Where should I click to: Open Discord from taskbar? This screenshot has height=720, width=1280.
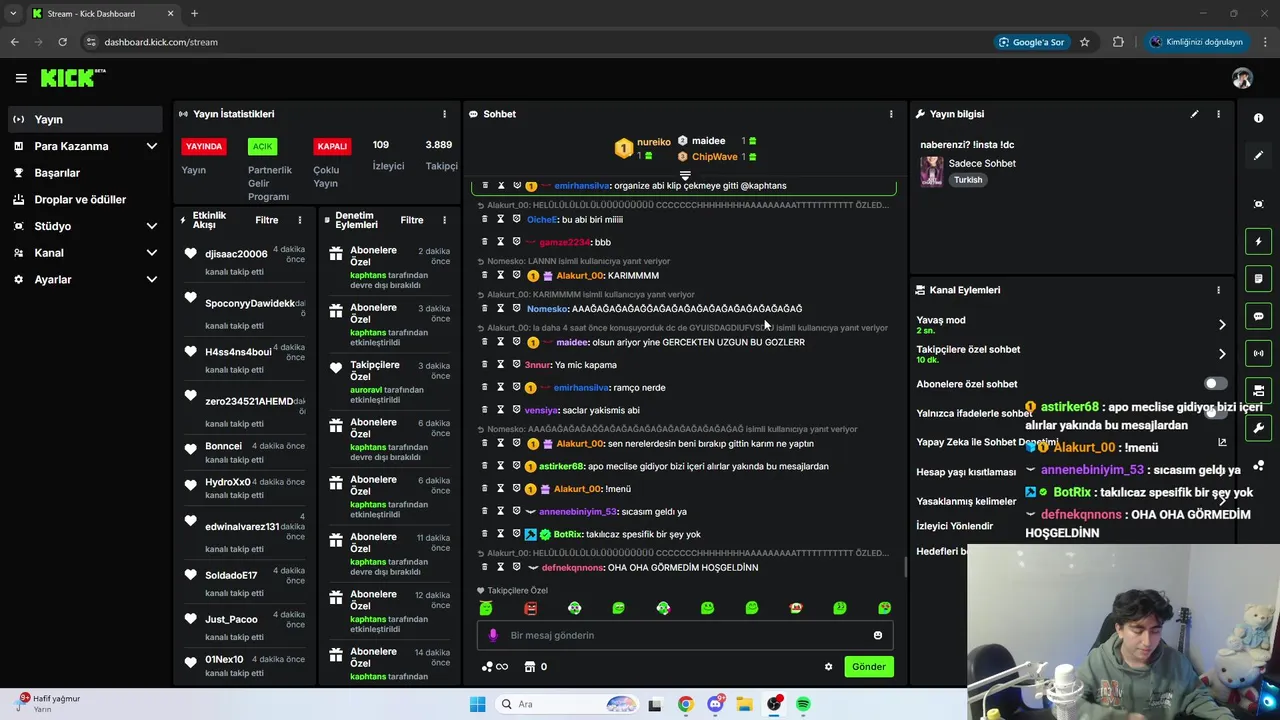[715, 704]
